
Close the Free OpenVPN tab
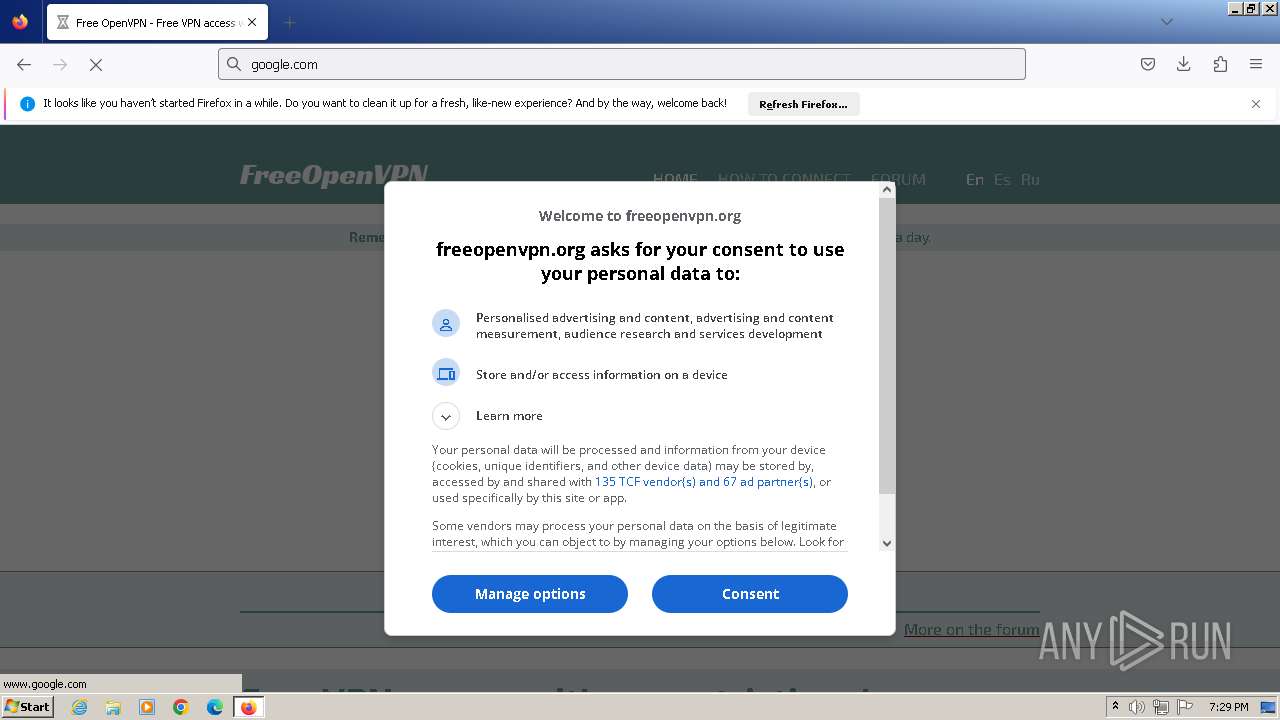coord(251,22)
